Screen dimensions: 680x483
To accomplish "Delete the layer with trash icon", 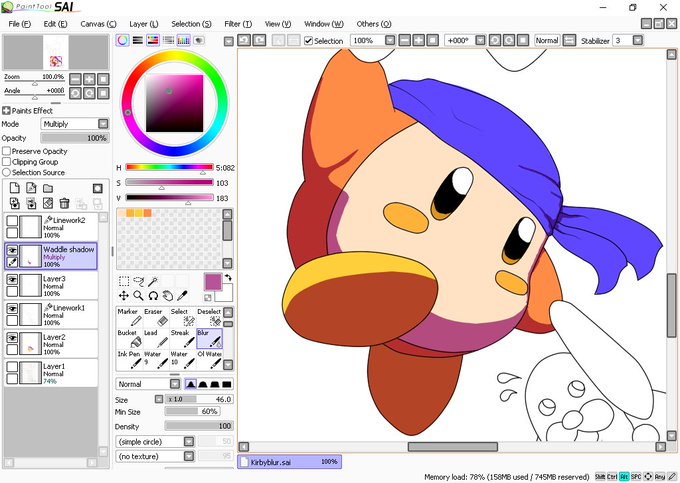I will pyautogui.click(x=64, y=203).
